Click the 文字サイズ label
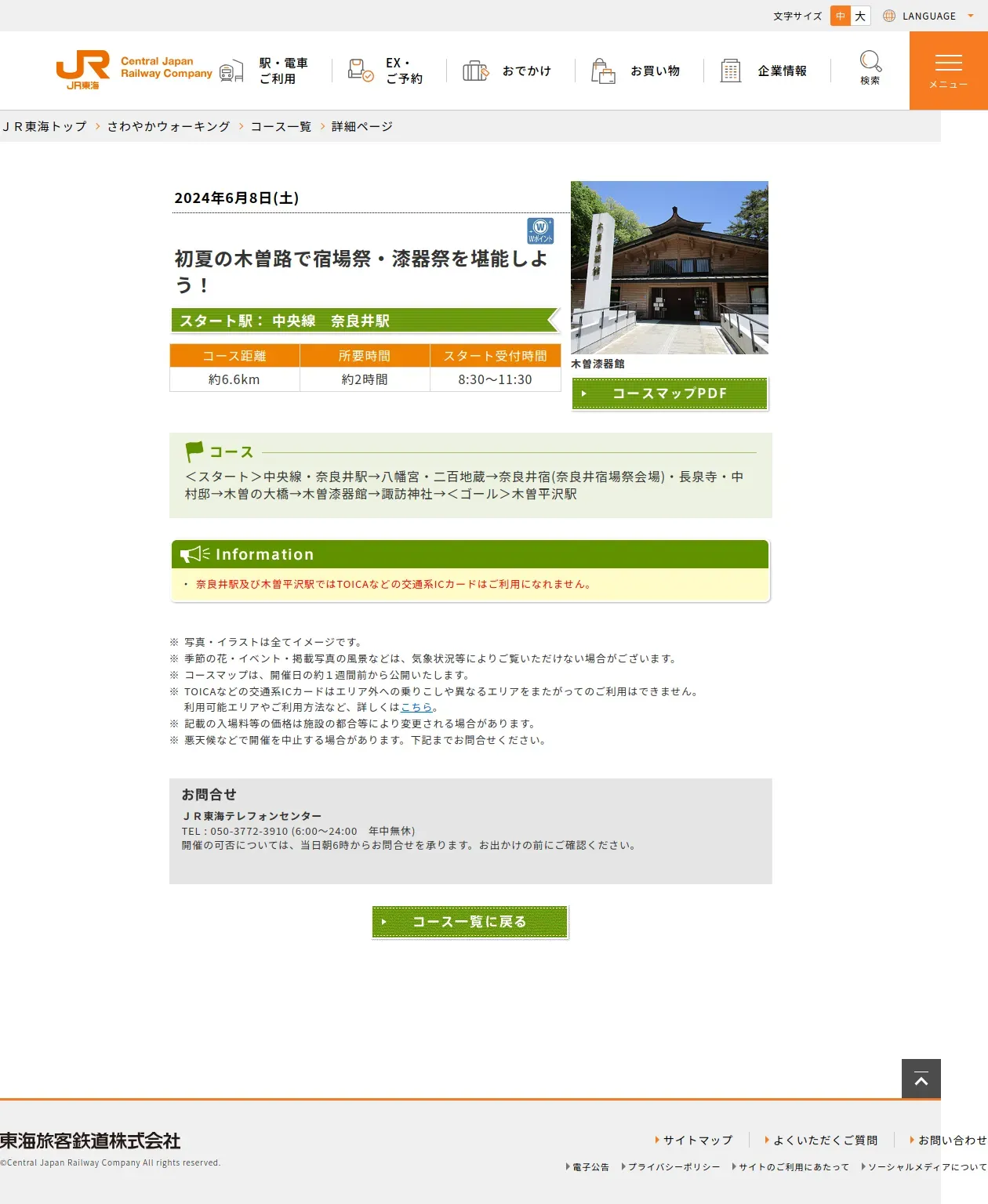Screen dimensions: 988x1204 pyautogui.click(x=797, y=16)
